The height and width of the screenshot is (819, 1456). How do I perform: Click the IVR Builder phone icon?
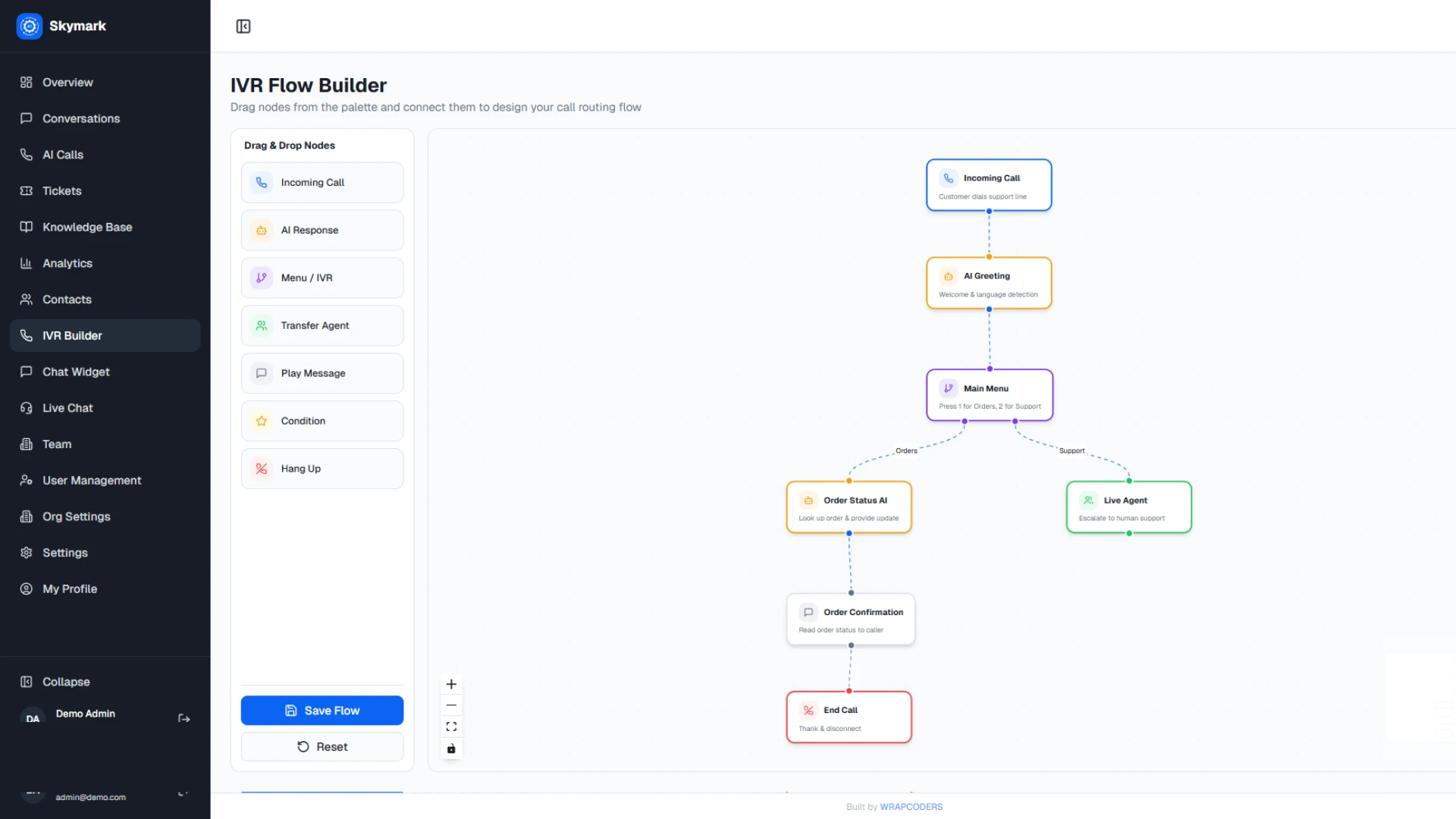click(x=27, y=335)
